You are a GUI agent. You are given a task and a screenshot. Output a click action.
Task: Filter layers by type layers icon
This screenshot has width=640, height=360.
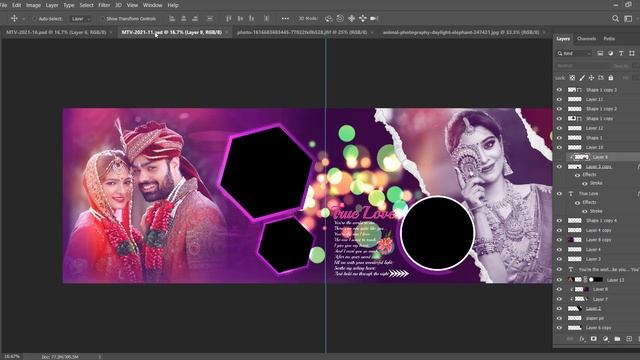point(621,53)
